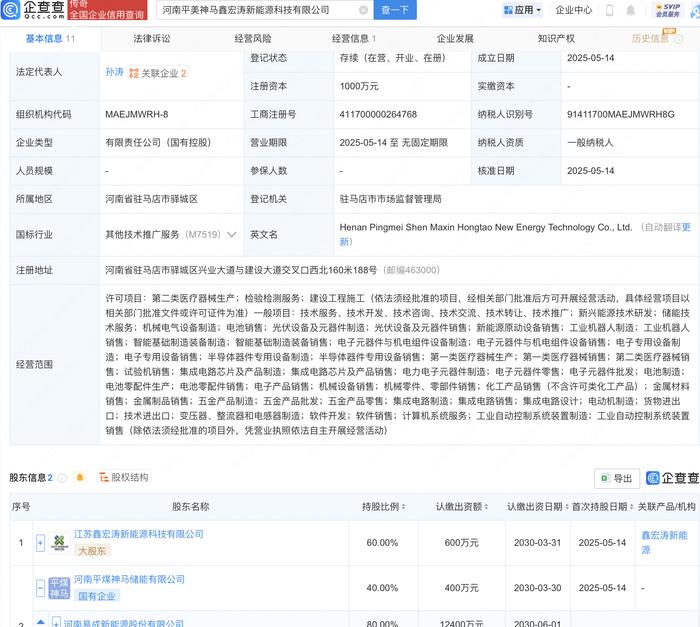Clear the search box with the X icon
This screenshot has height=627, width=700.
(363, 10)
